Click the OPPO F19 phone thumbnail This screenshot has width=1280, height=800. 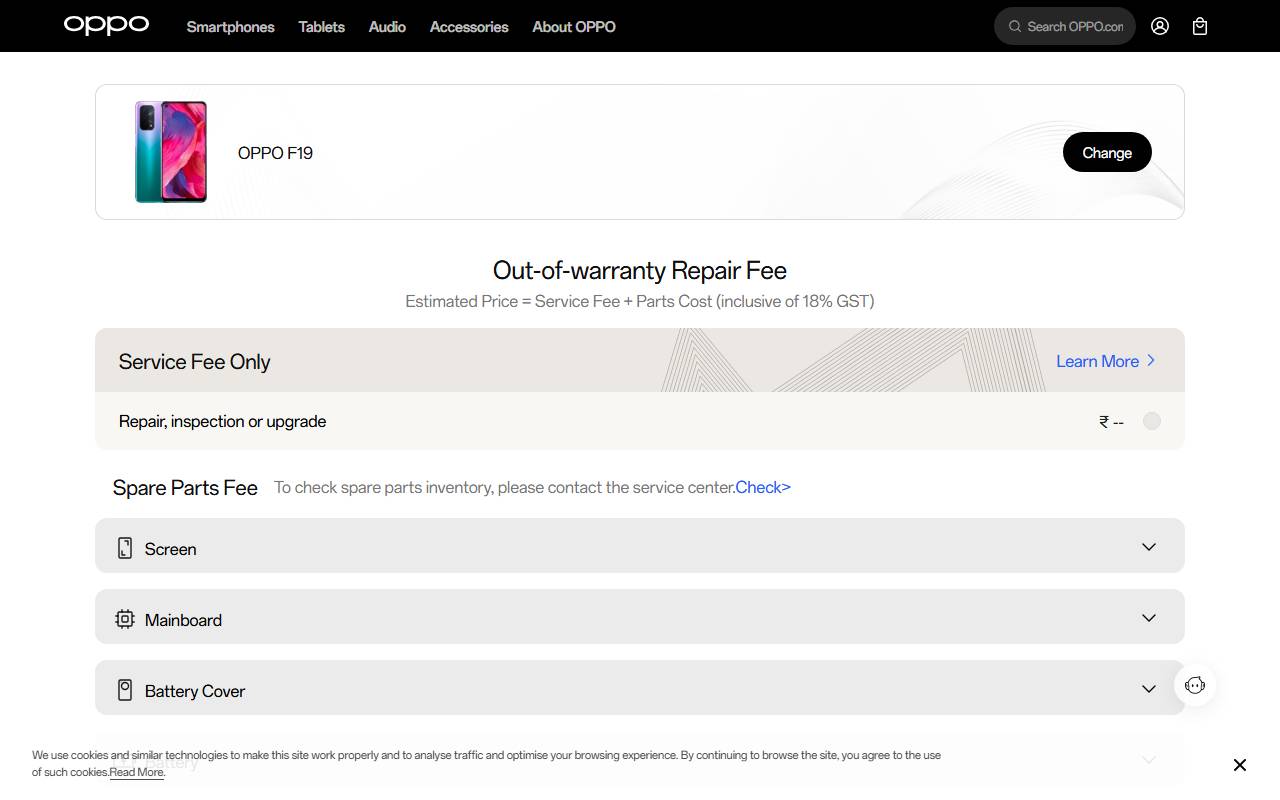pyautogui.click(x=171, y=152)
